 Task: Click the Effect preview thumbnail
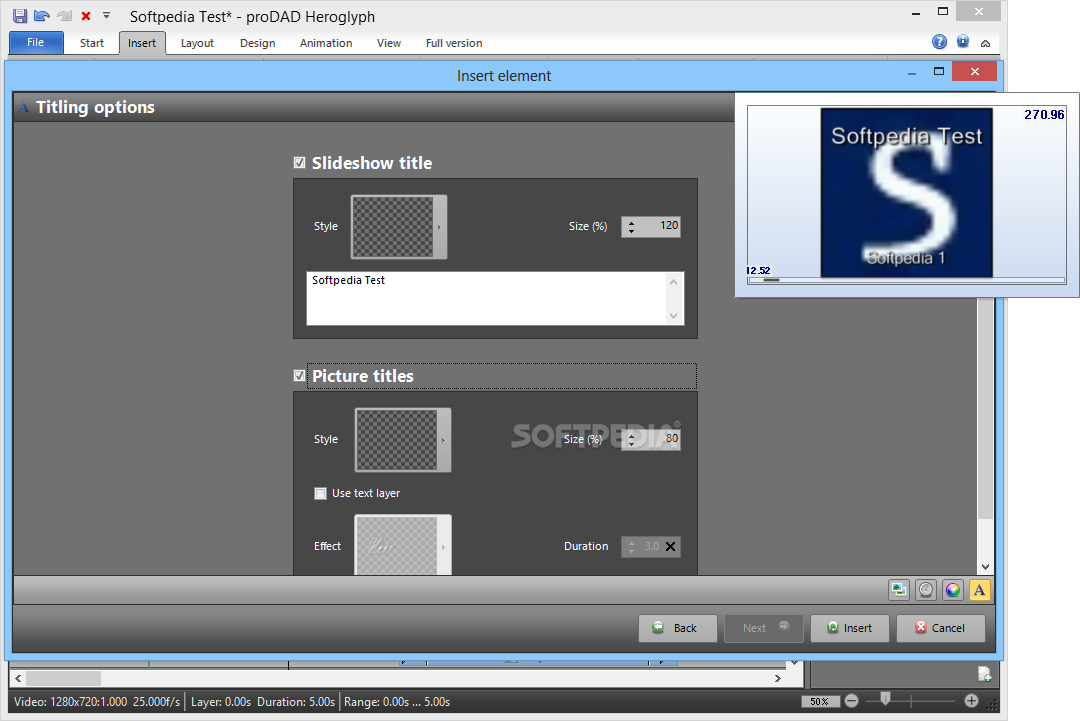397,545
